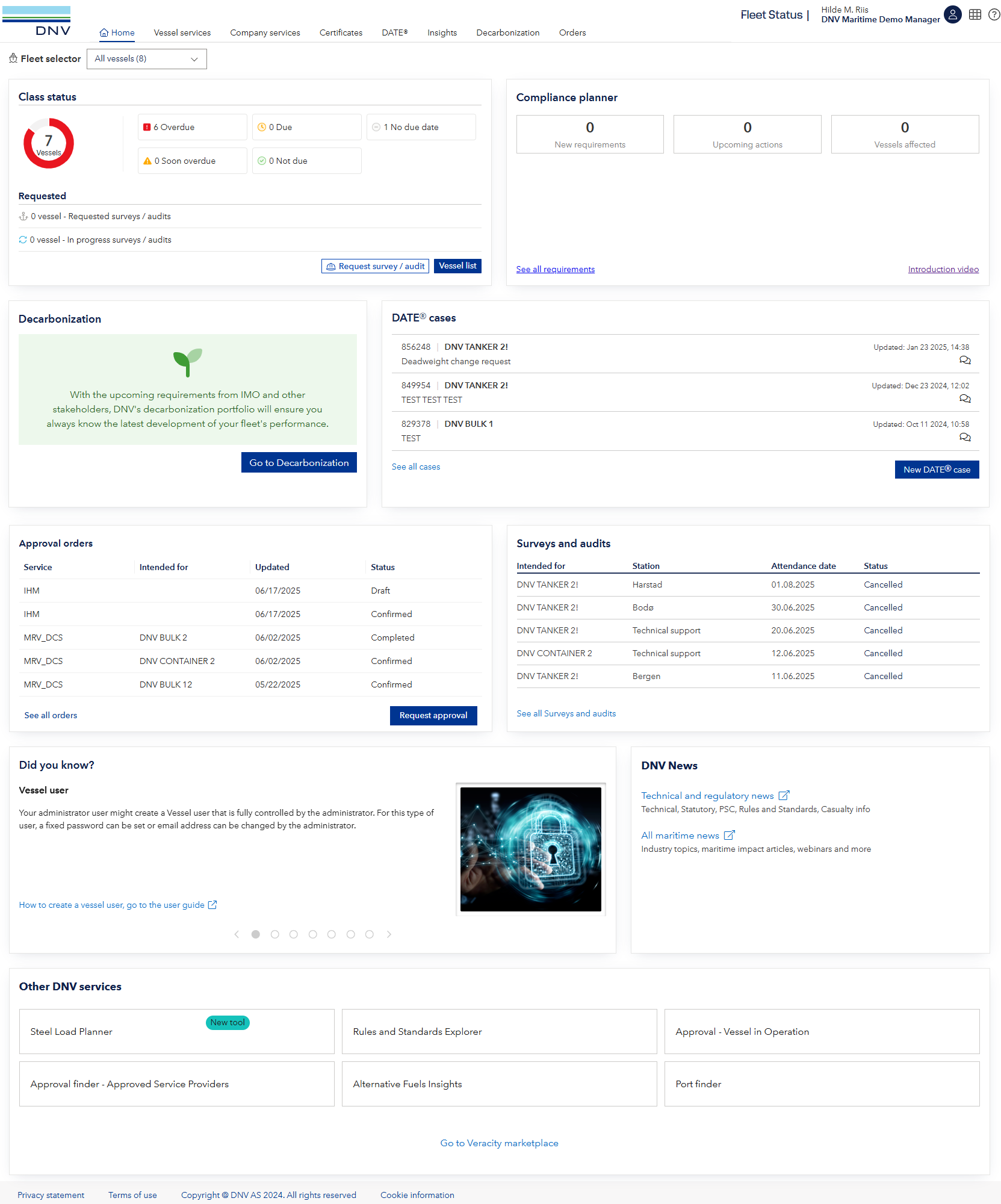Open the Home tab
This screenshot has height=1204, width=1001.
pos(117,33)
